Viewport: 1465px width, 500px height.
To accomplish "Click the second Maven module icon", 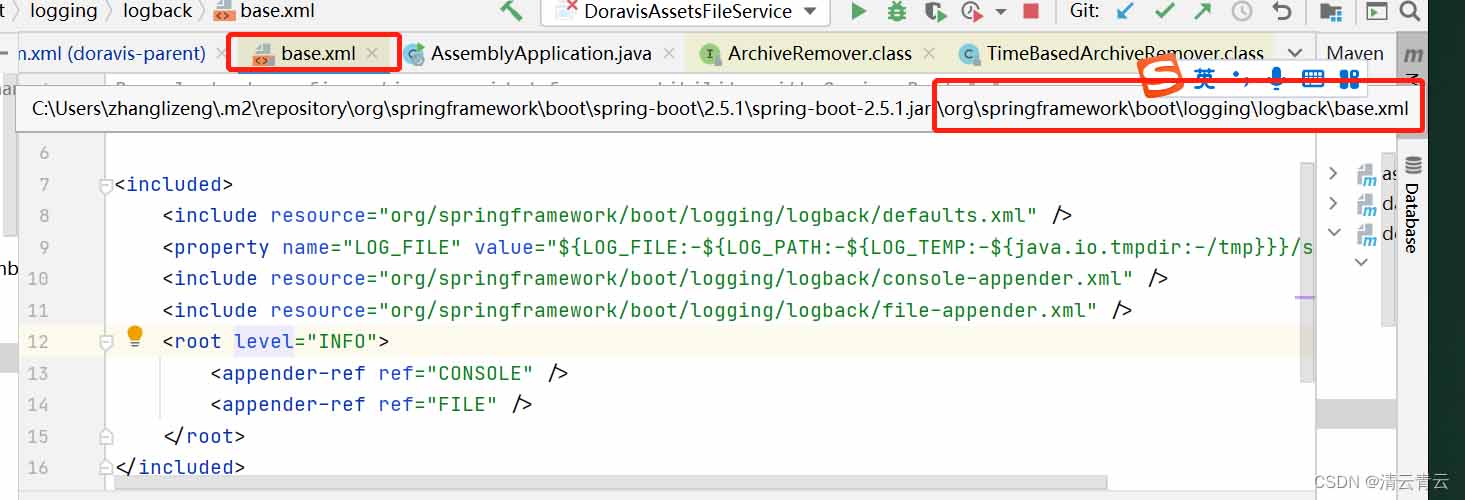I will point(1367,205).
